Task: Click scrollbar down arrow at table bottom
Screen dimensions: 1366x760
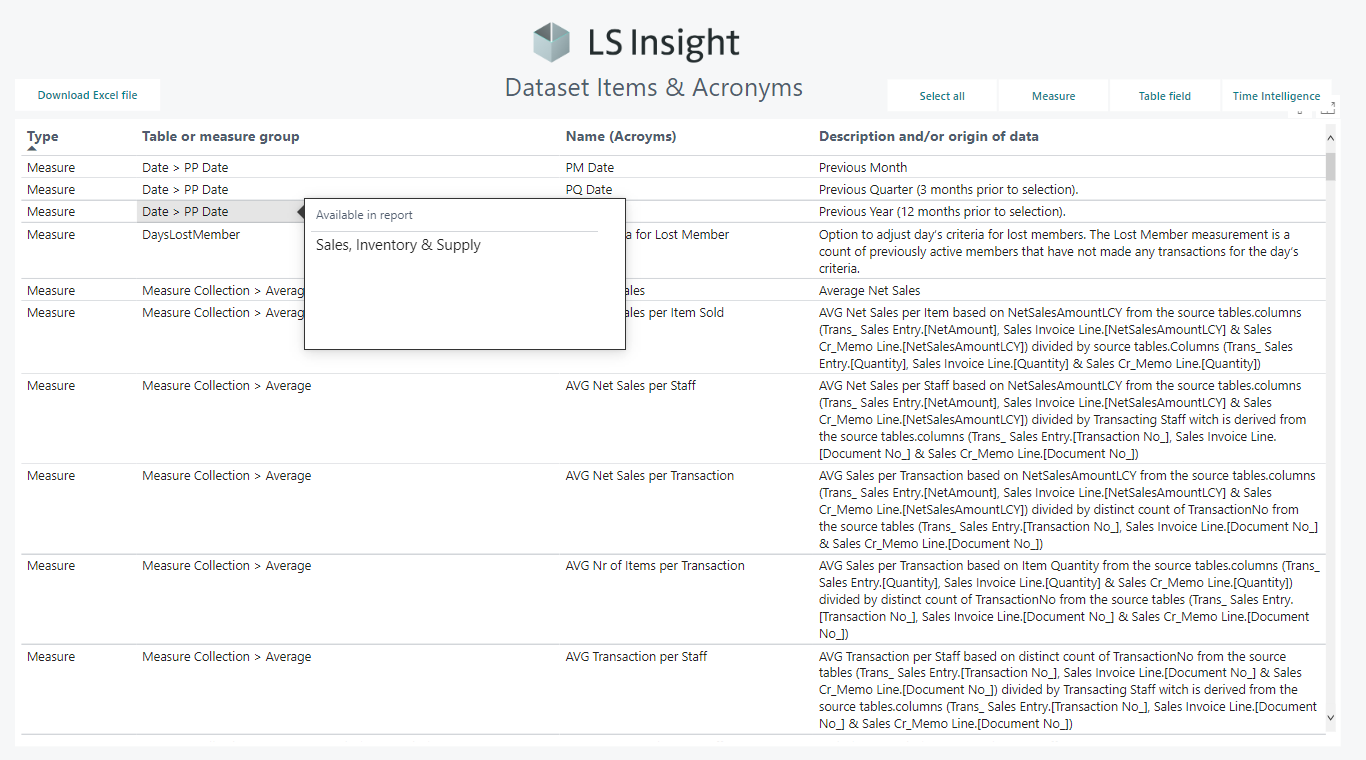Action: click(1330, 717)
